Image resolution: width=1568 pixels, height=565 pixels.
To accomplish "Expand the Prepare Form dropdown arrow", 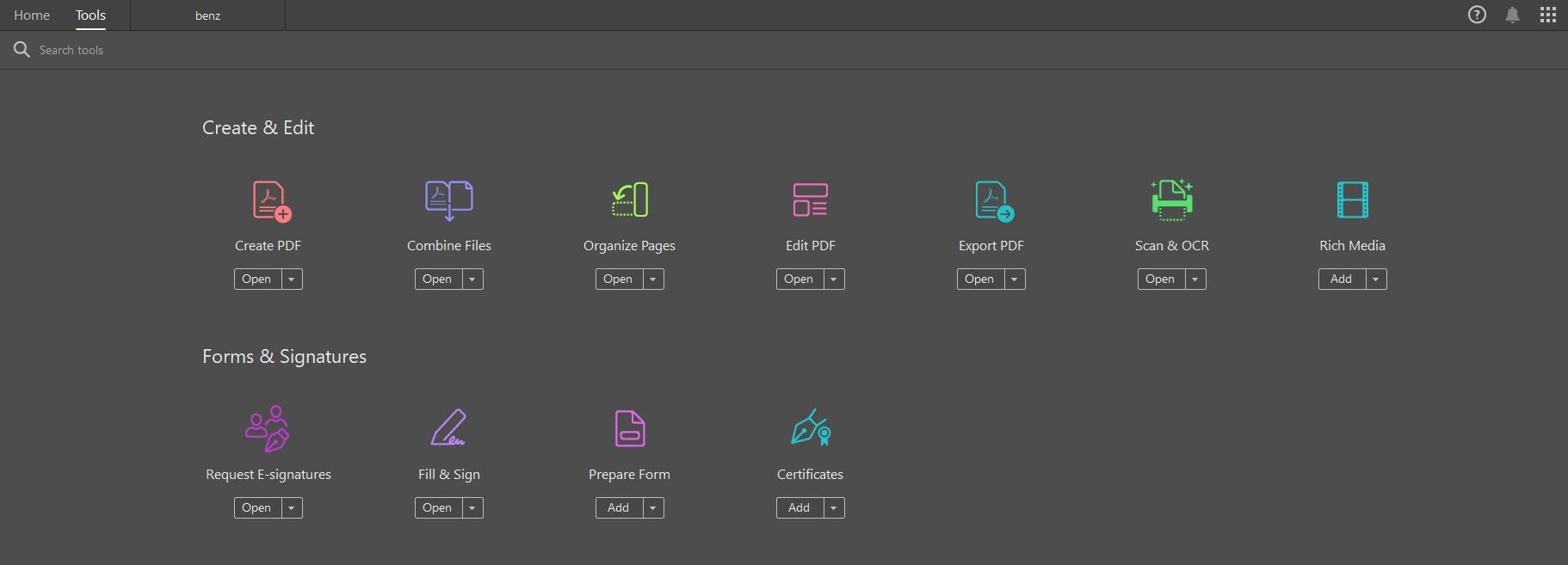I will click(653, 507).
